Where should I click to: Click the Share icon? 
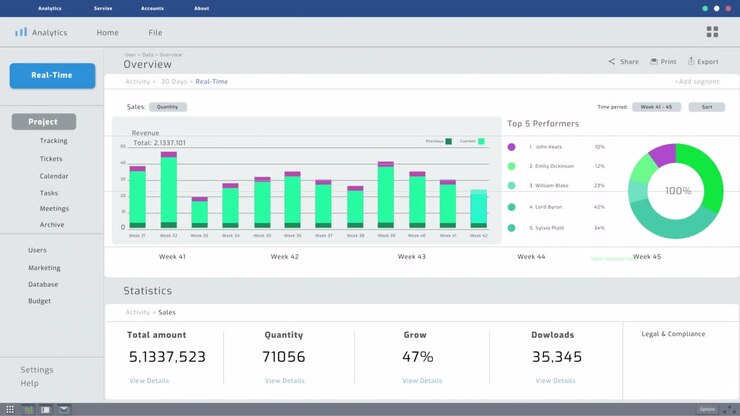click(x=612, y=61)
